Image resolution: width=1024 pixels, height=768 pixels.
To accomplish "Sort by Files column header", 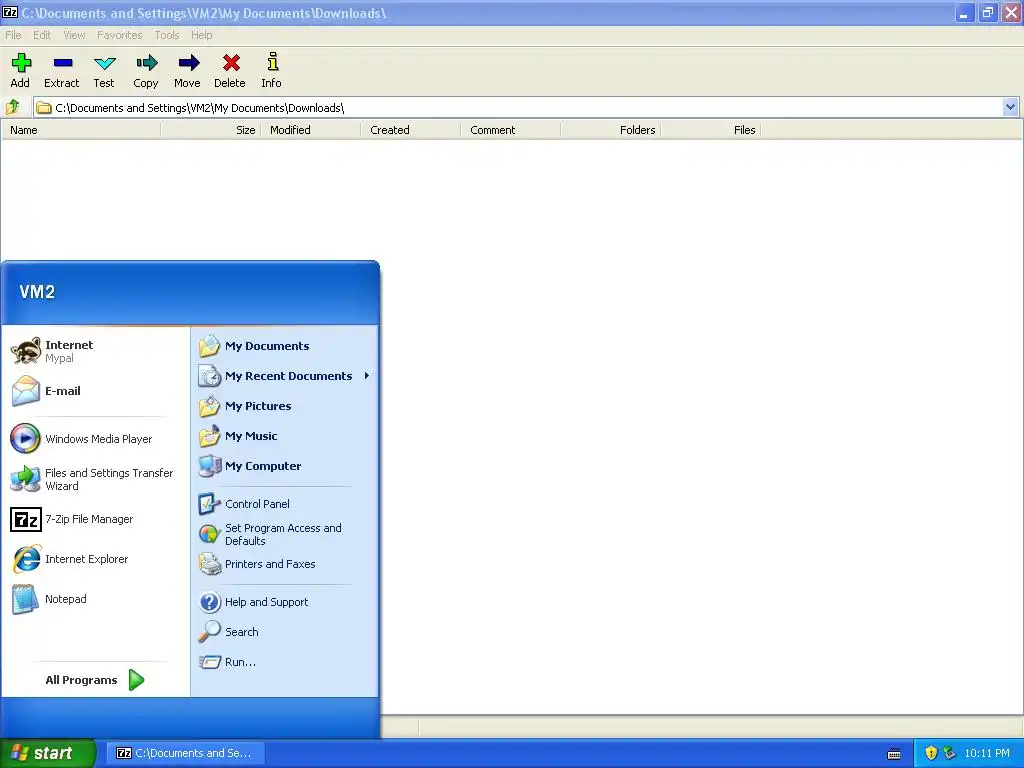I will pyautogui.click(x=711, y=130).
